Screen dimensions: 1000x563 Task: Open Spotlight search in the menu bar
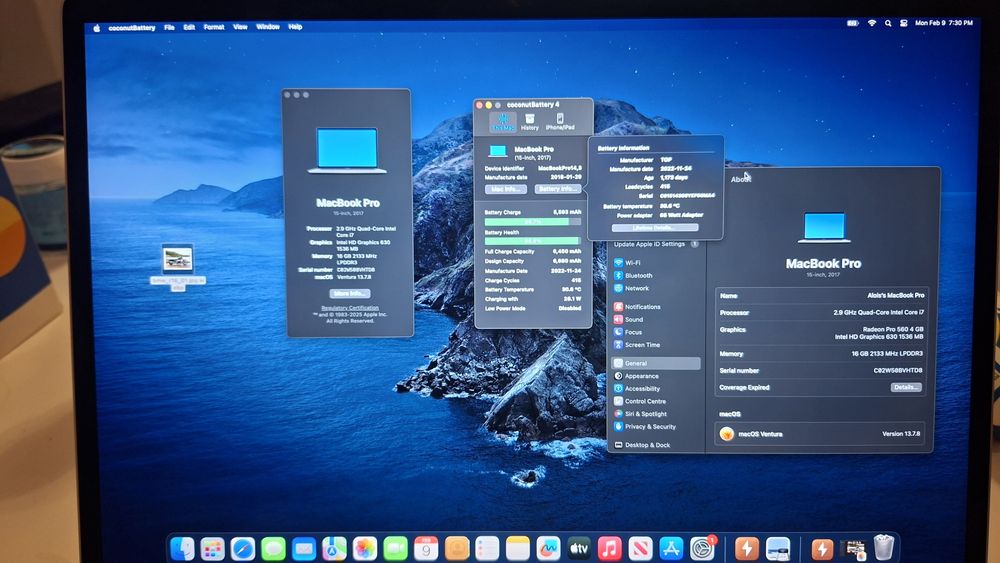888,23
